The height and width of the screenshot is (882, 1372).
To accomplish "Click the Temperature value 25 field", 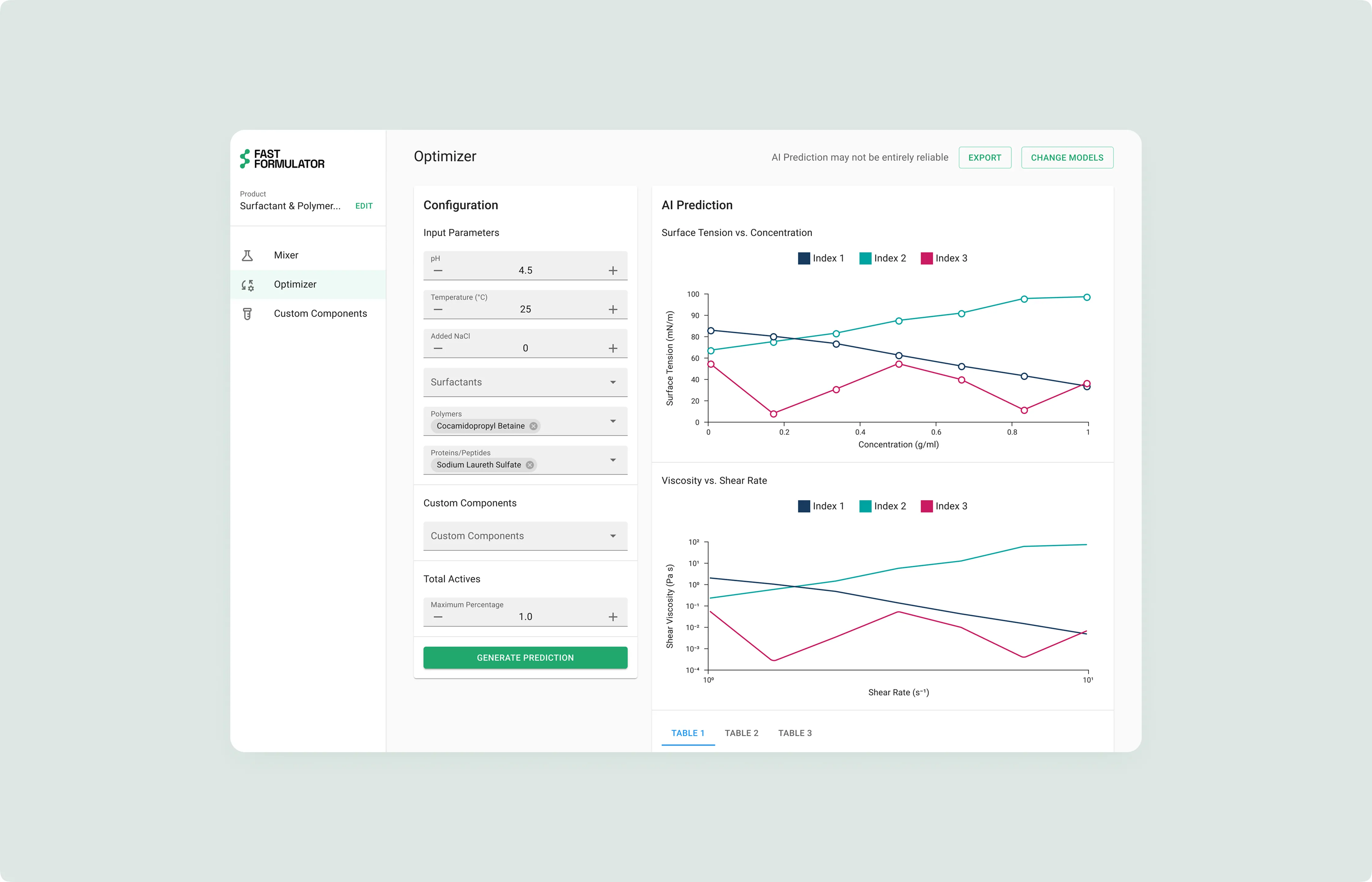I will [x=525, y=309].
